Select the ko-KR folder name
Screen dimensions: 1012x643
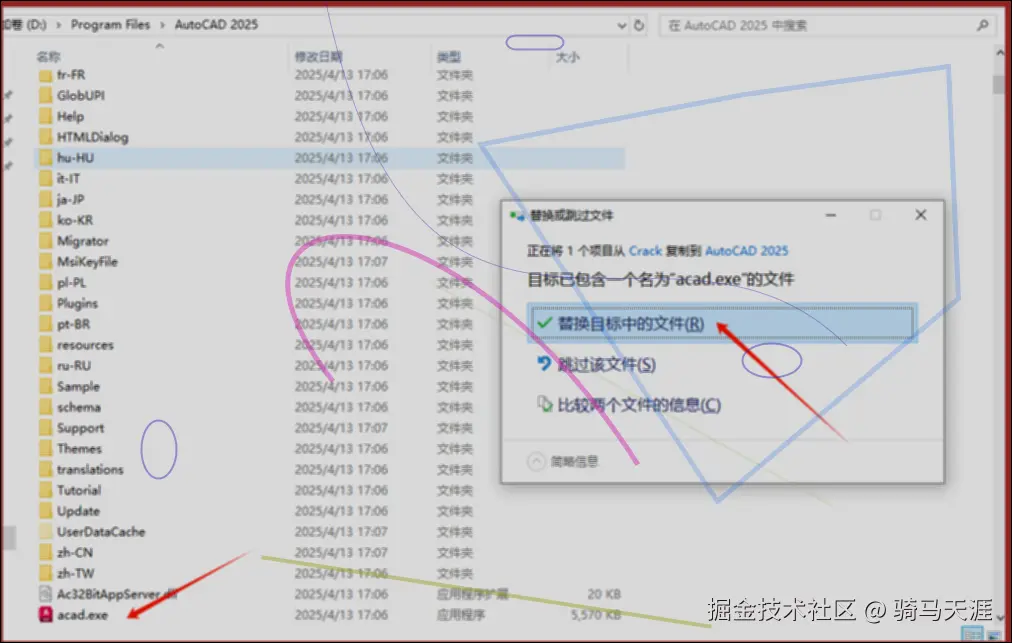click(x=75, y=220)
